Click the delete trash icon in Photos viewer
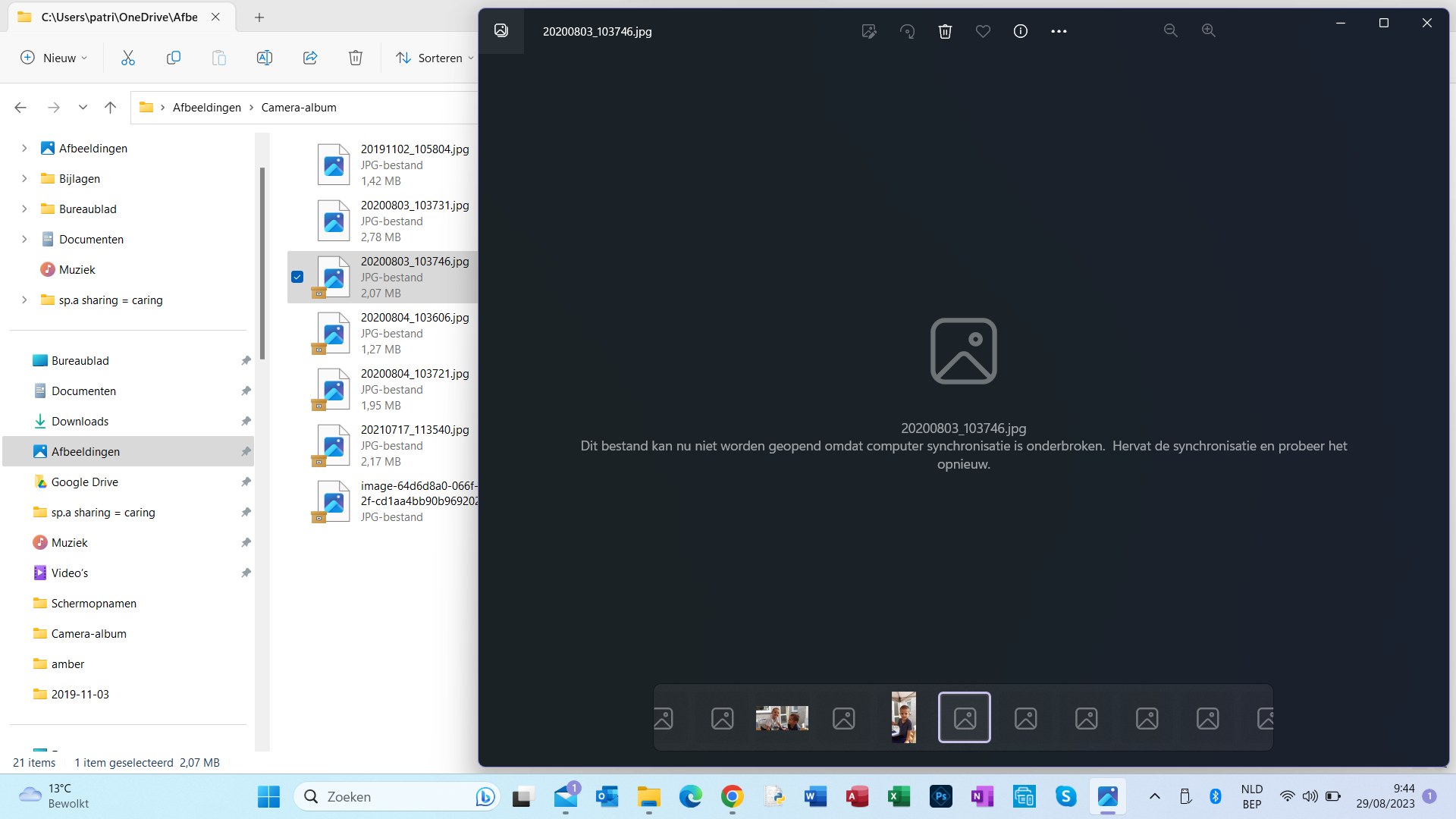Image resolution: width=1456 pixels, height=819 pixels. tap(945, 31)
